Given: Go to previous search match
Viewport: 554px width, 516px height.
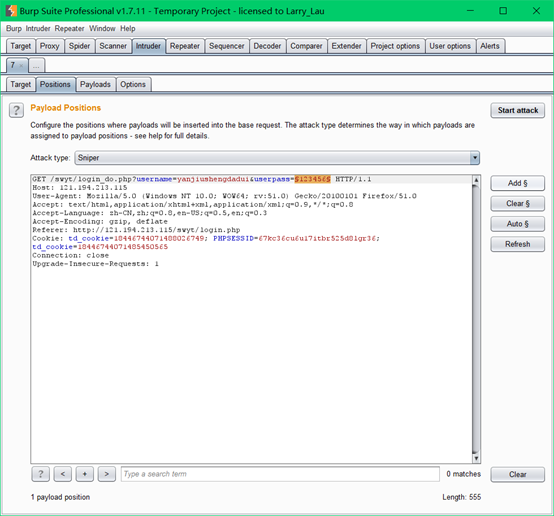Looking at the screenshot, I should pos(63,474).
